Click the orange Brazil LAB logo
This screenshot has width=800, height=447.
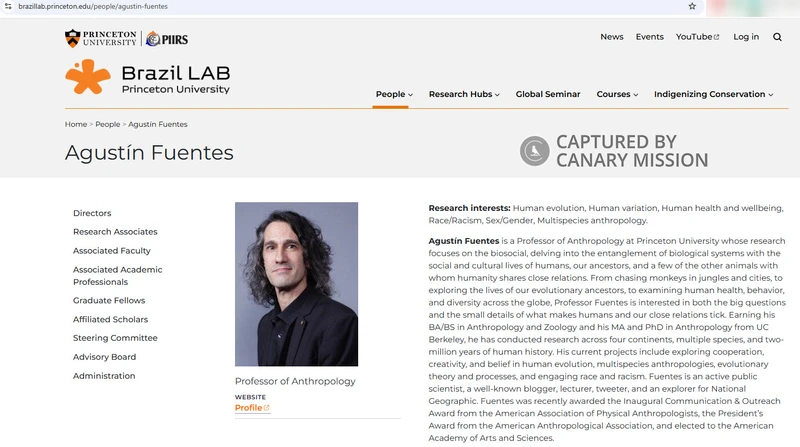[87, 77]
